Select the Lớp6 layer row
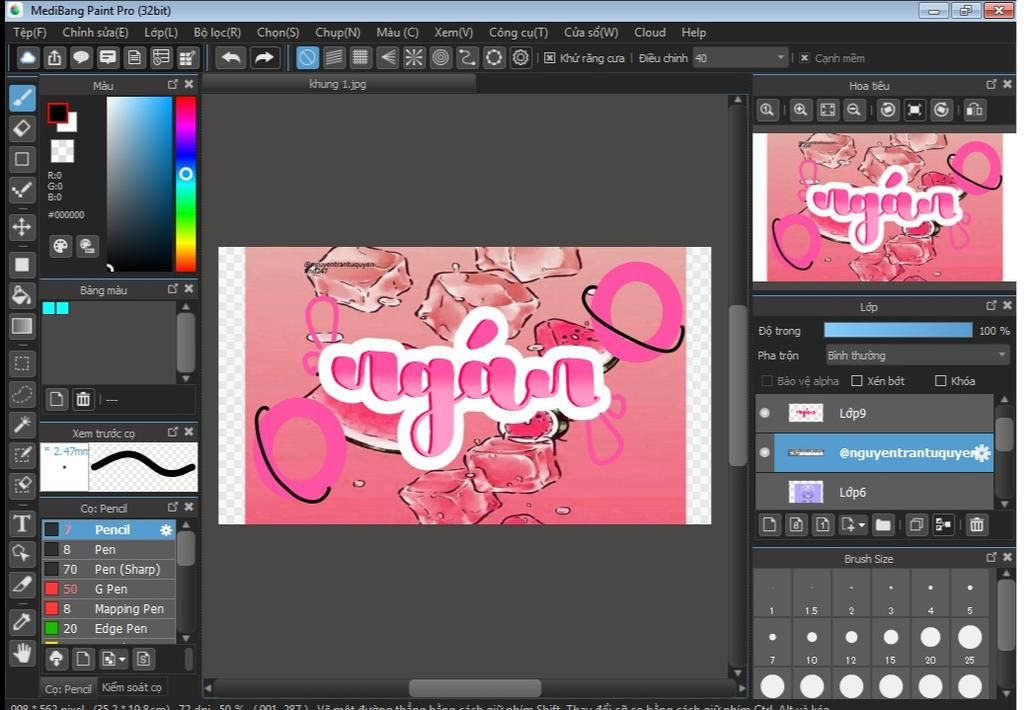The width and height of the screenshot is (1024, 710). tap(874, 492)
